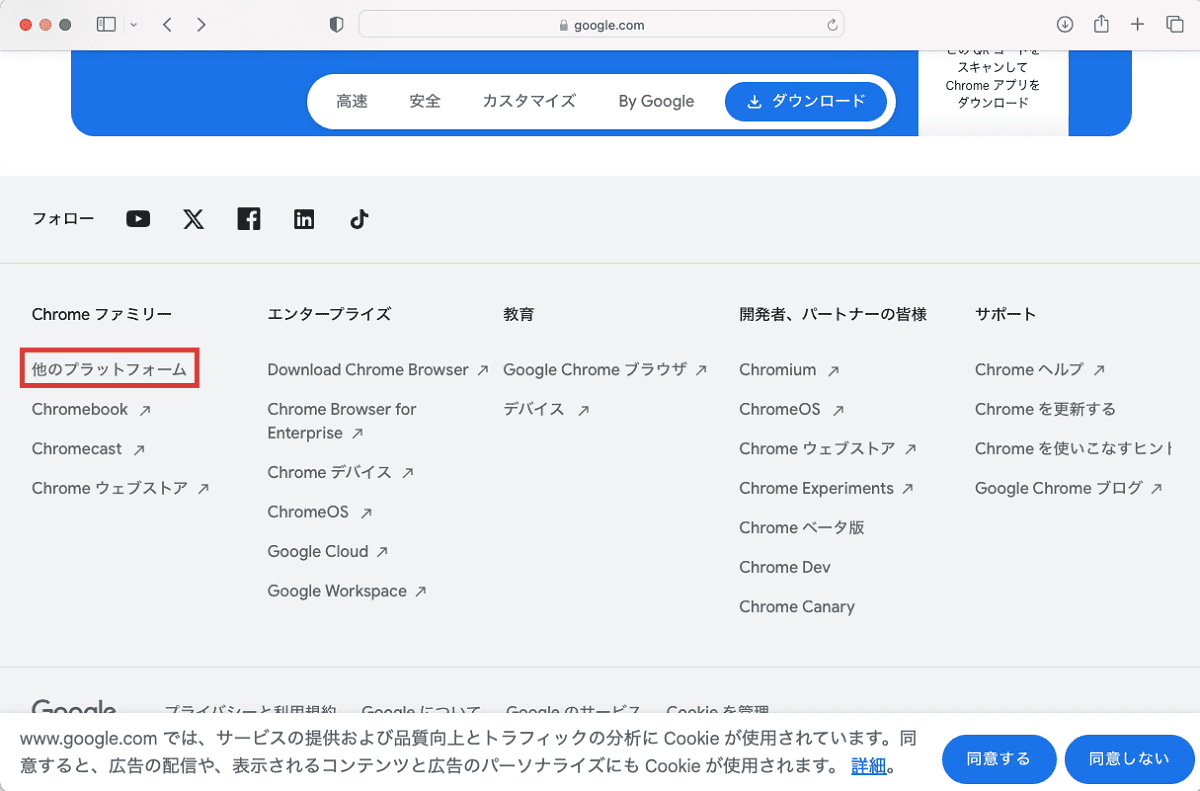Select the By Google tab
Screen dimensions: 1200x791
tap(656, 101)
